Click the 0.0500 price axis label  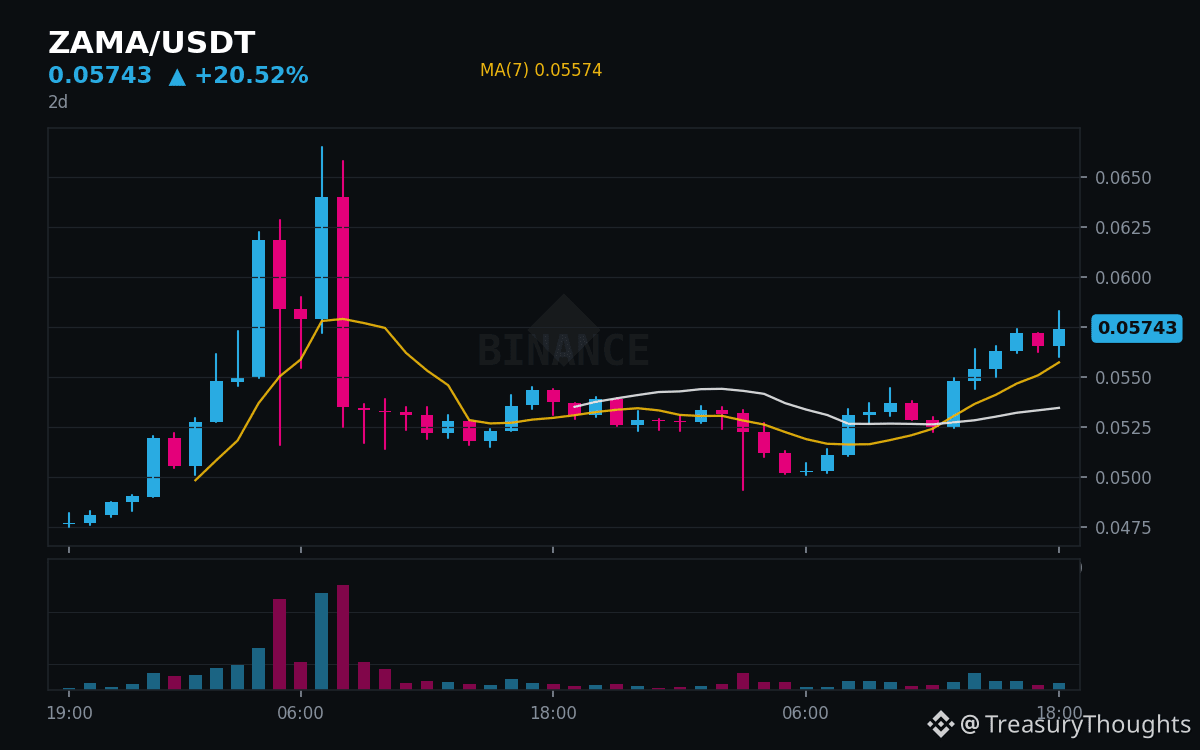pyautogui.click(x=1123, y=478)
